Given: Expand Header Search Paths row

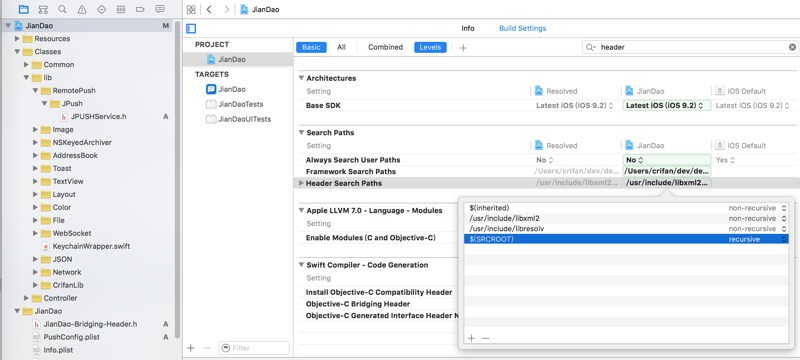Looking at the screenshot, I should pyautogui.click(x=301, y=183).
